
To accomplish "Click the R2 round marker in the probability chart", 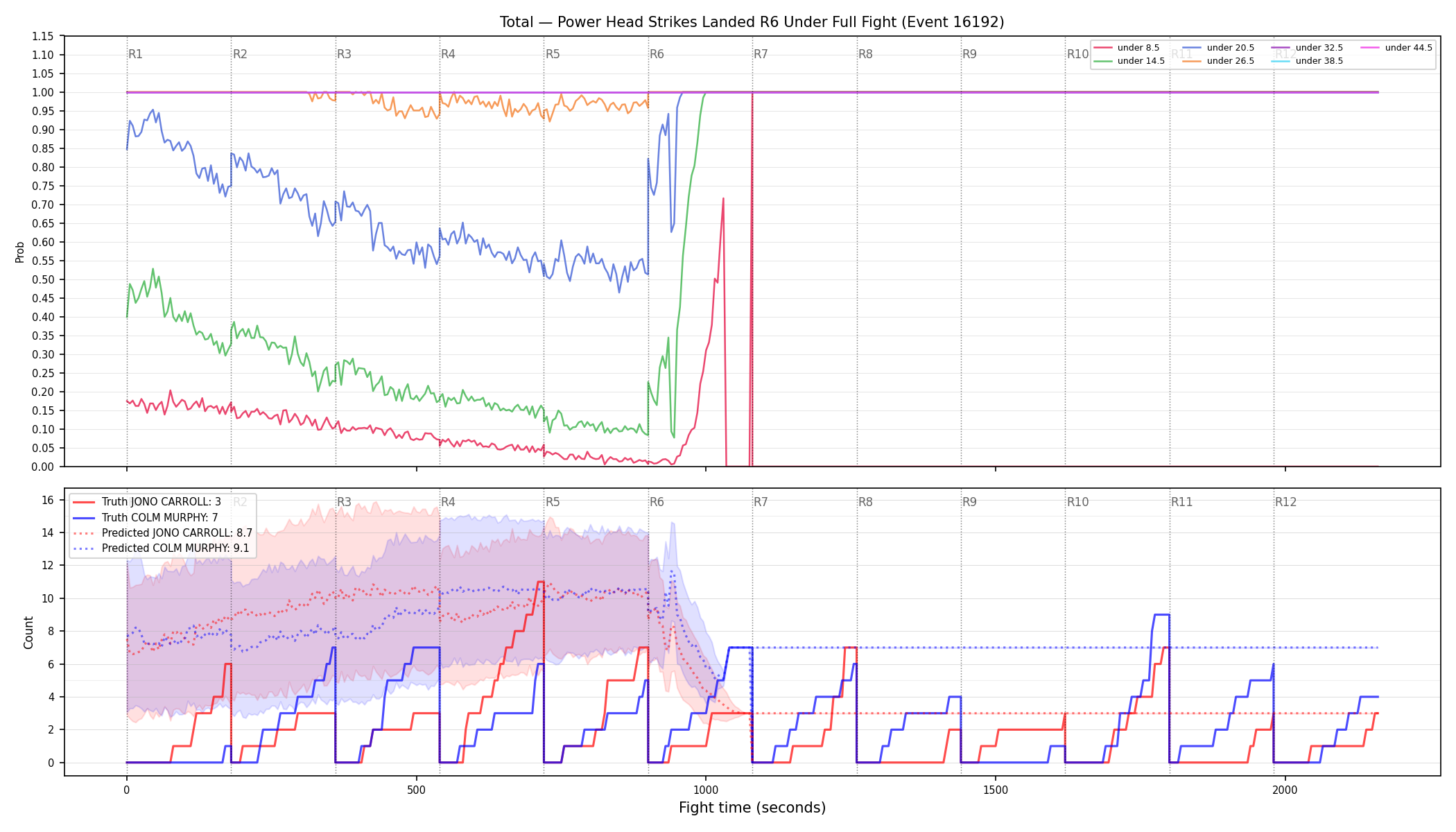I will (x=240, y=54).
